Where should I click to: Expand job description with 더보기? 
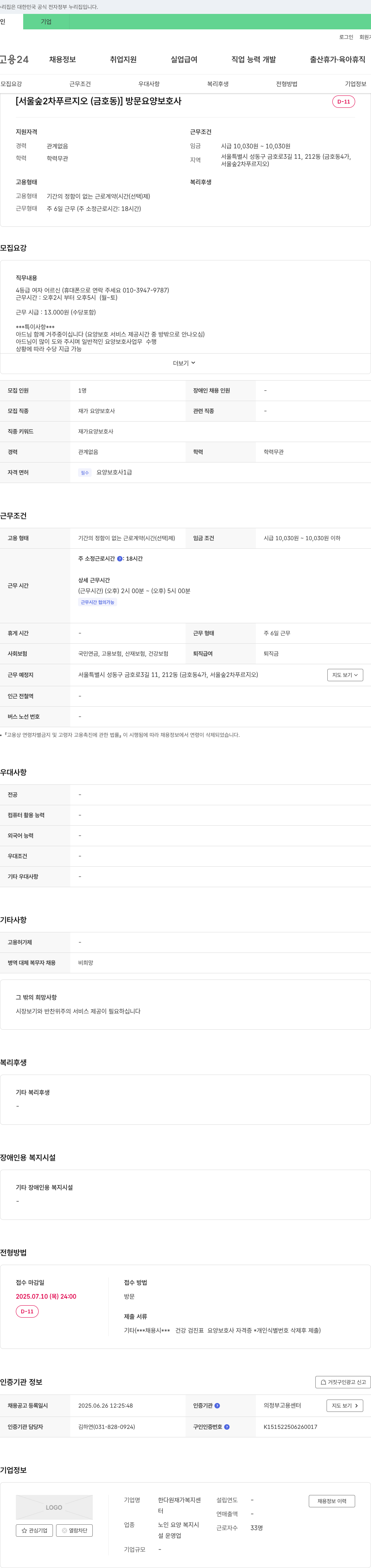tap(185, 363)
